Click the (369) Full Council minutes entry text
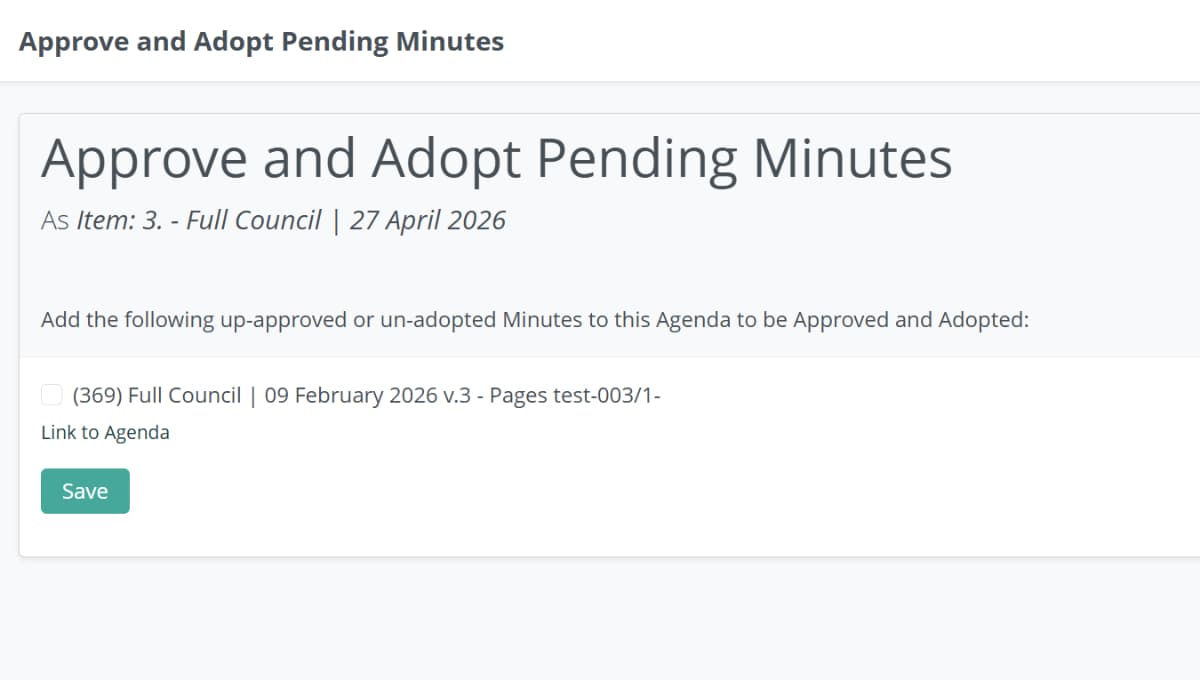The width and height of the screenshot is (1200, 680). click(368, 395)
